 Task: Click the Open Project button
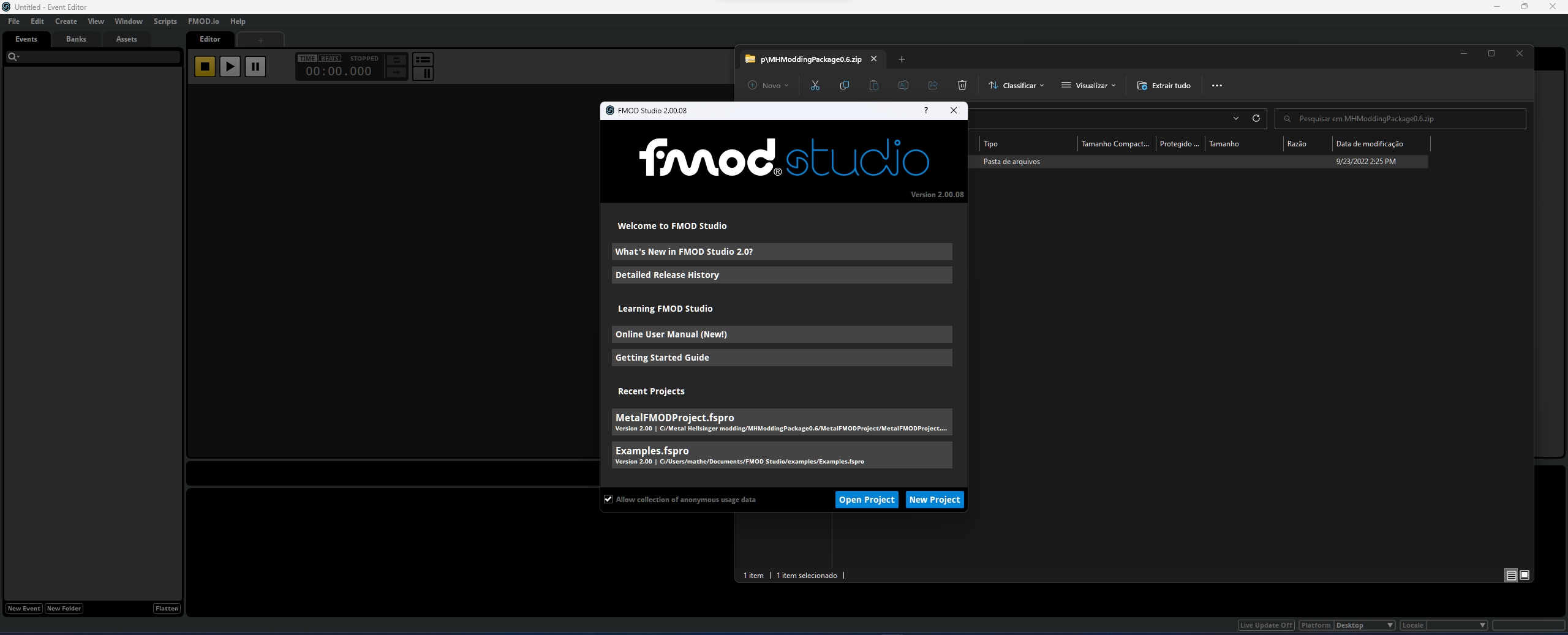click(x=867, y=500)
